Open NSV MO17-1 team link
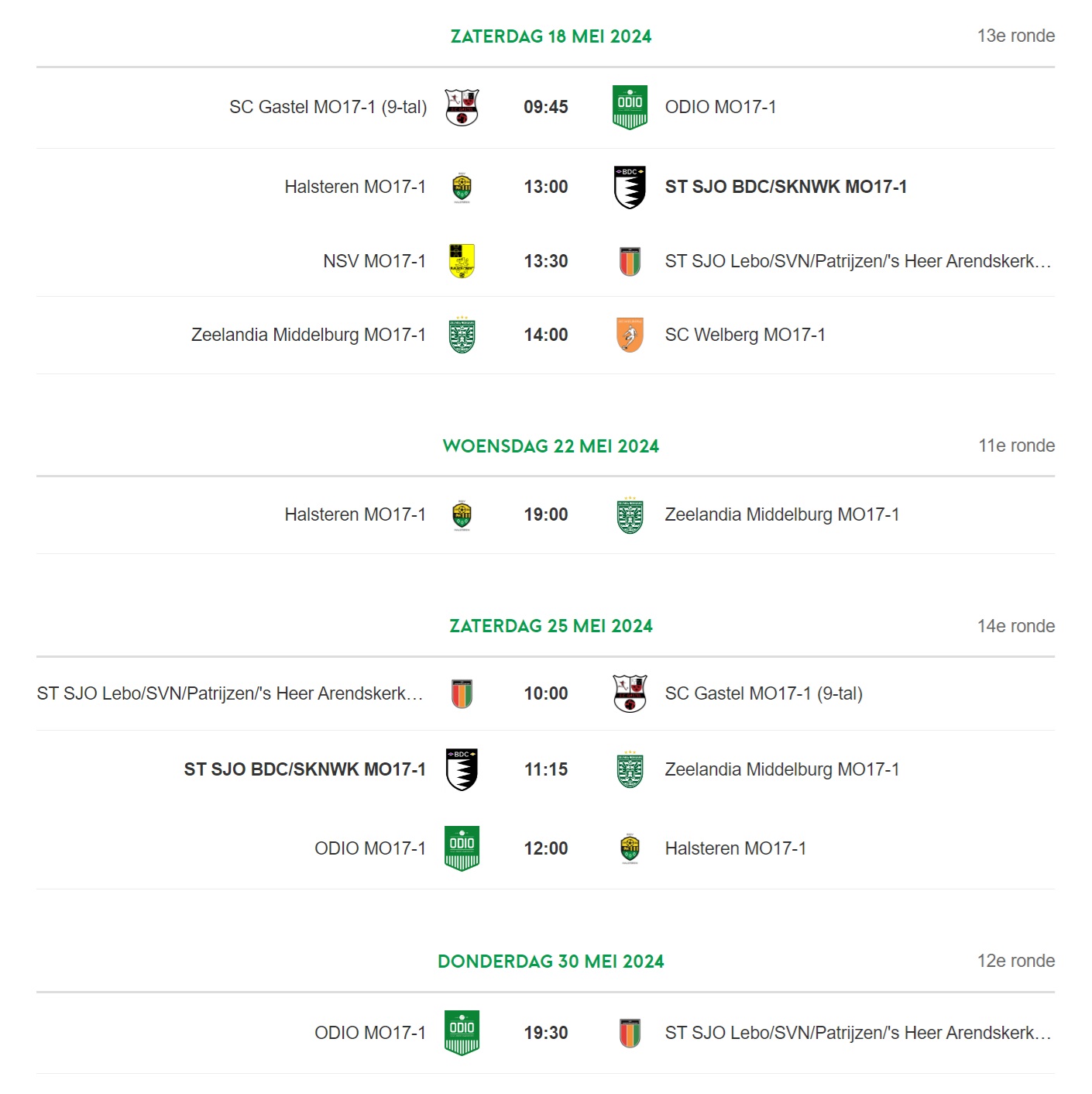1092x1094 pixels. tap(374, 261)
